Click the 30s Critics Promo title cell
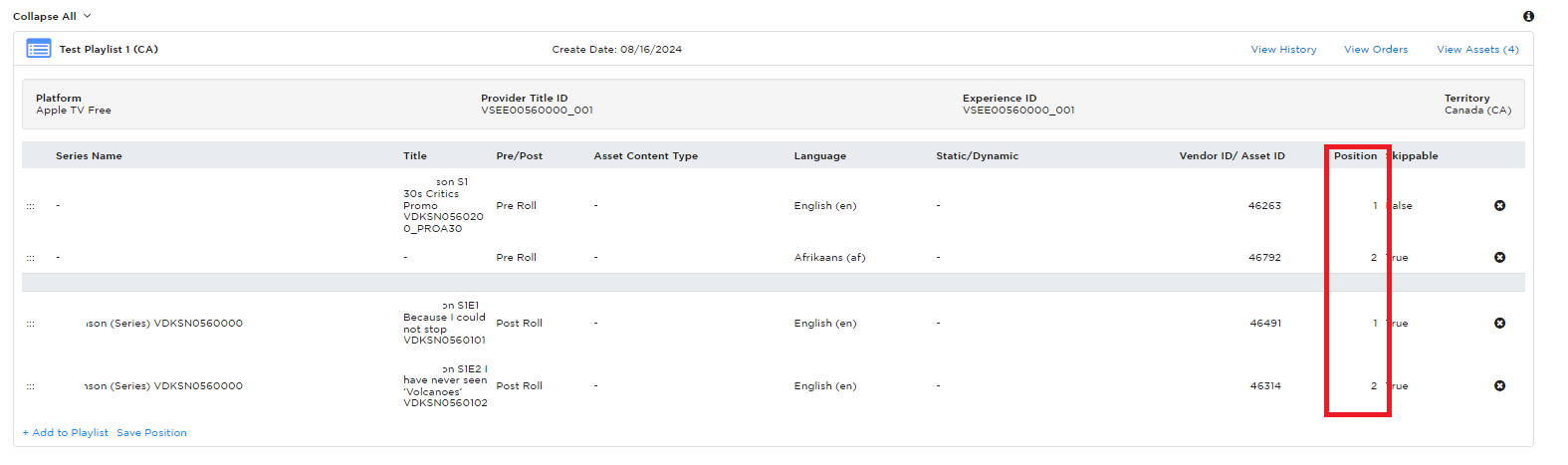This screenshot has height=465, width=1568. pyautogui.click(x=443, y=206)
